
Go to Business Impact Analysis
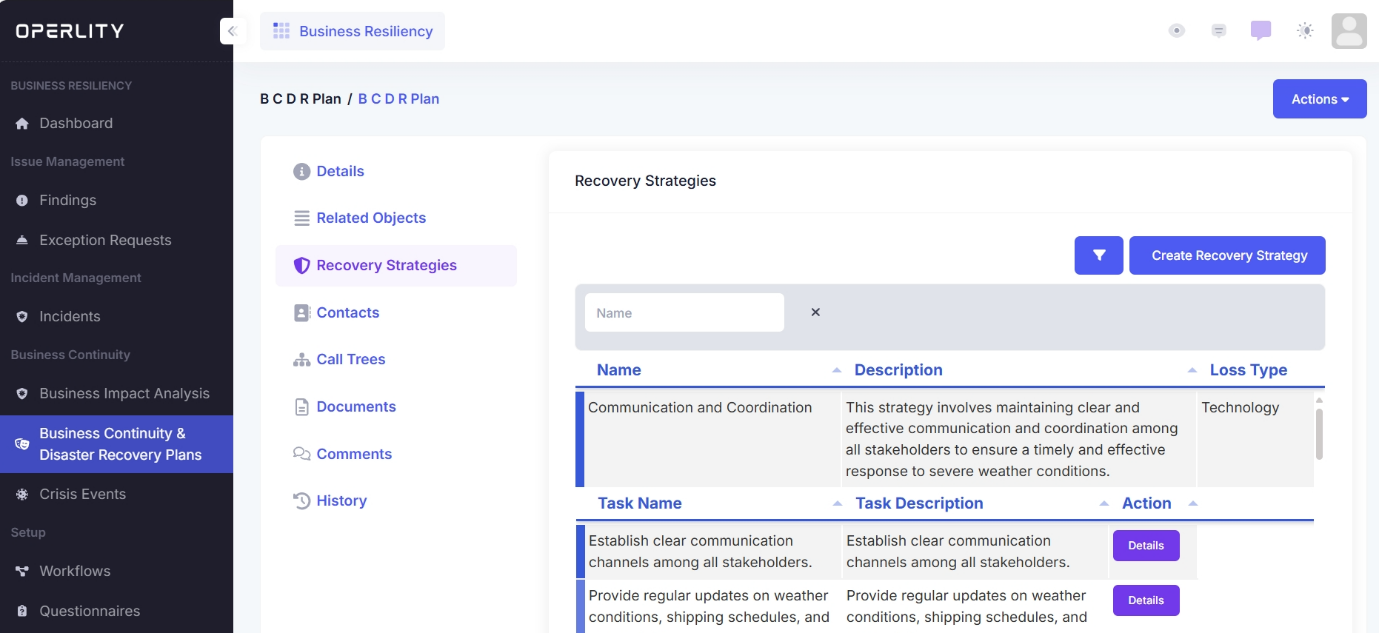click(x=124, y=393)
